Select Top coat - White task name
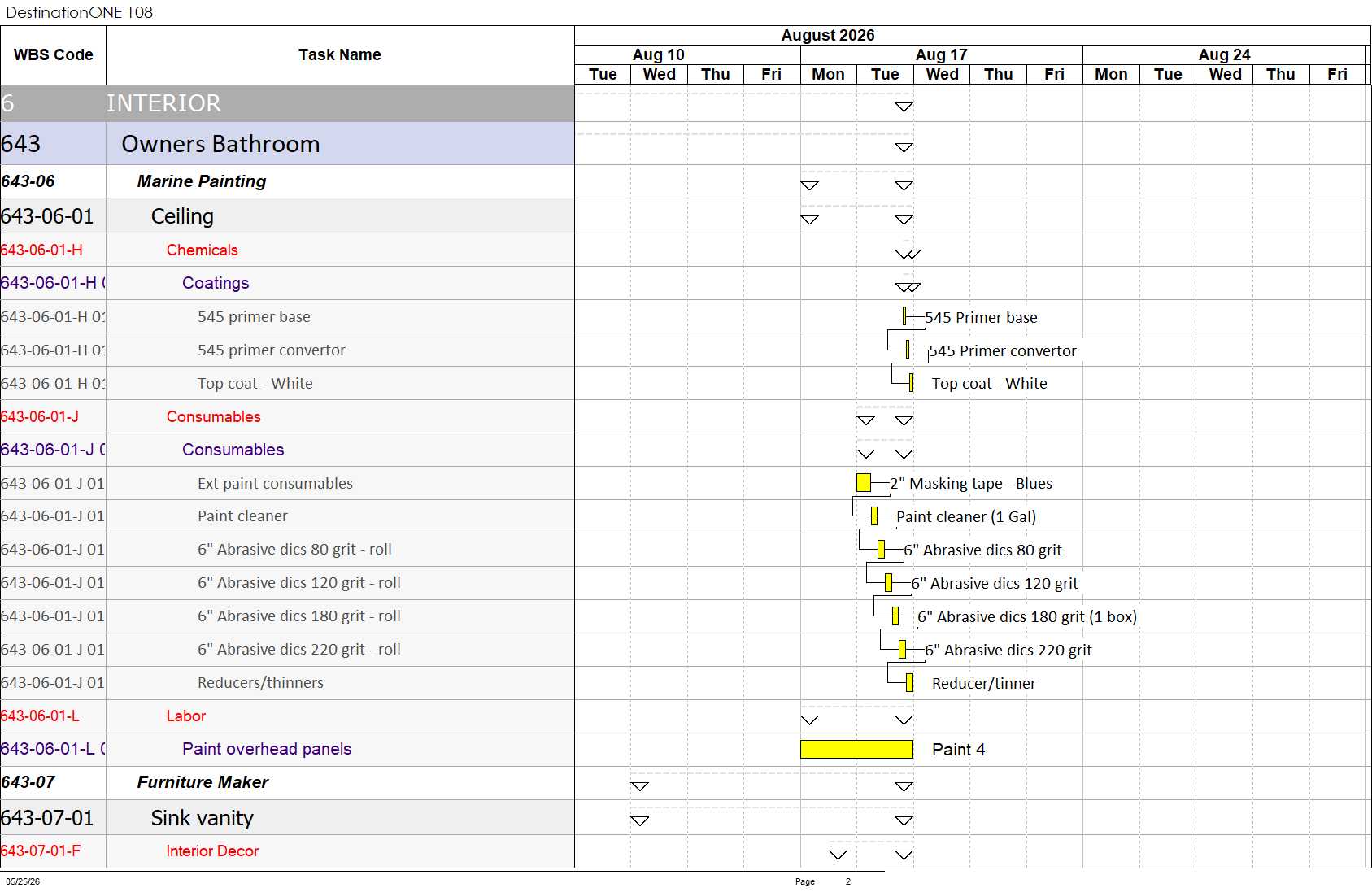 (x=255, y=384)
